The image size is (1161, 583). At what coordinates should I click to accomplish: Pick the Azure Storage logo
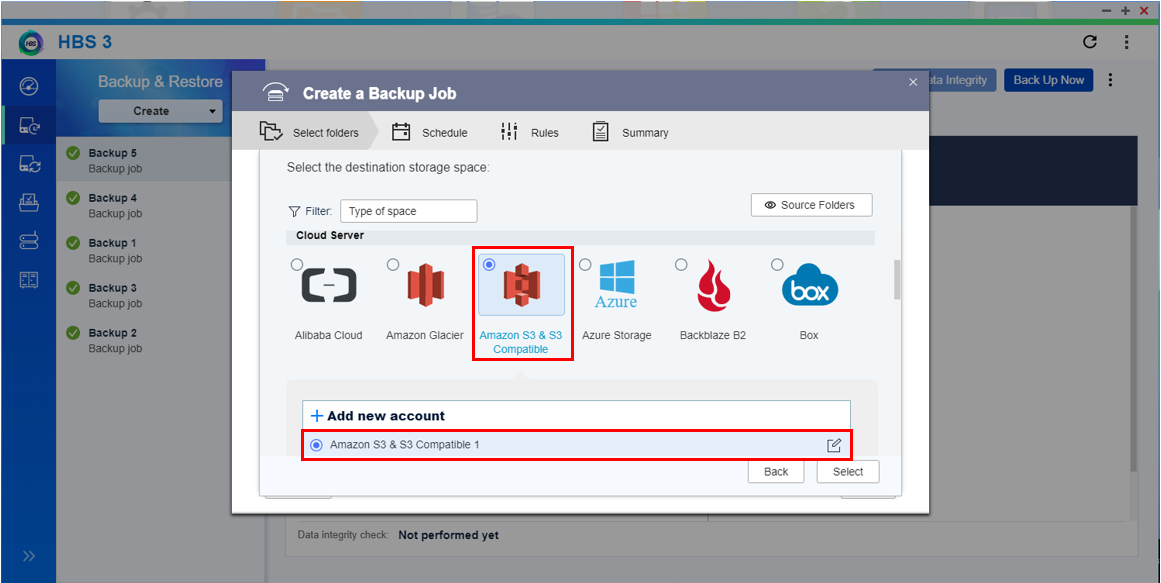pyautogui.click(x=616, y=286)
